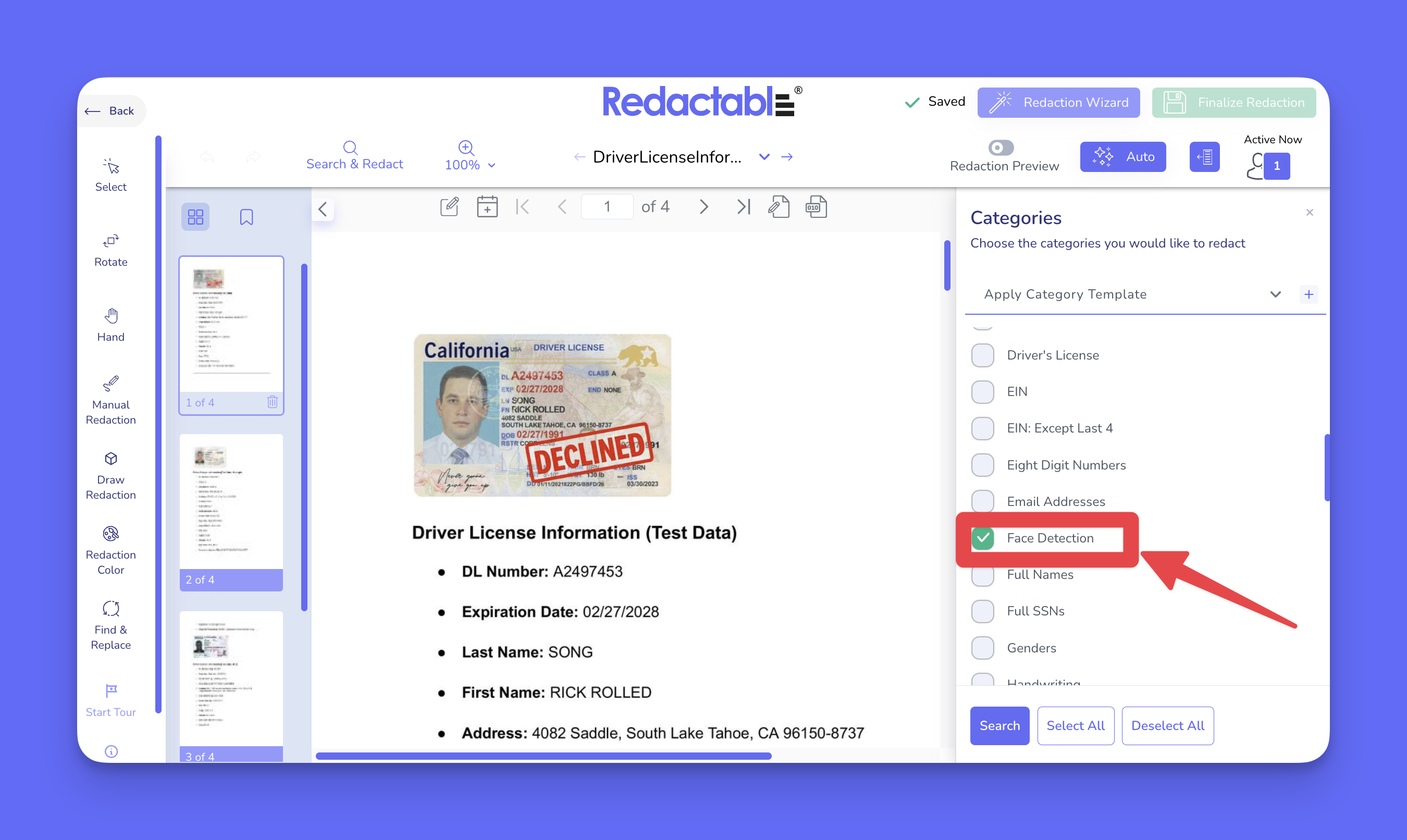Image resolution: width=1407 pixels, height=840 pixels.
Task: Click the bookmark icon in thumbnail panel
Action: [246, 217]
